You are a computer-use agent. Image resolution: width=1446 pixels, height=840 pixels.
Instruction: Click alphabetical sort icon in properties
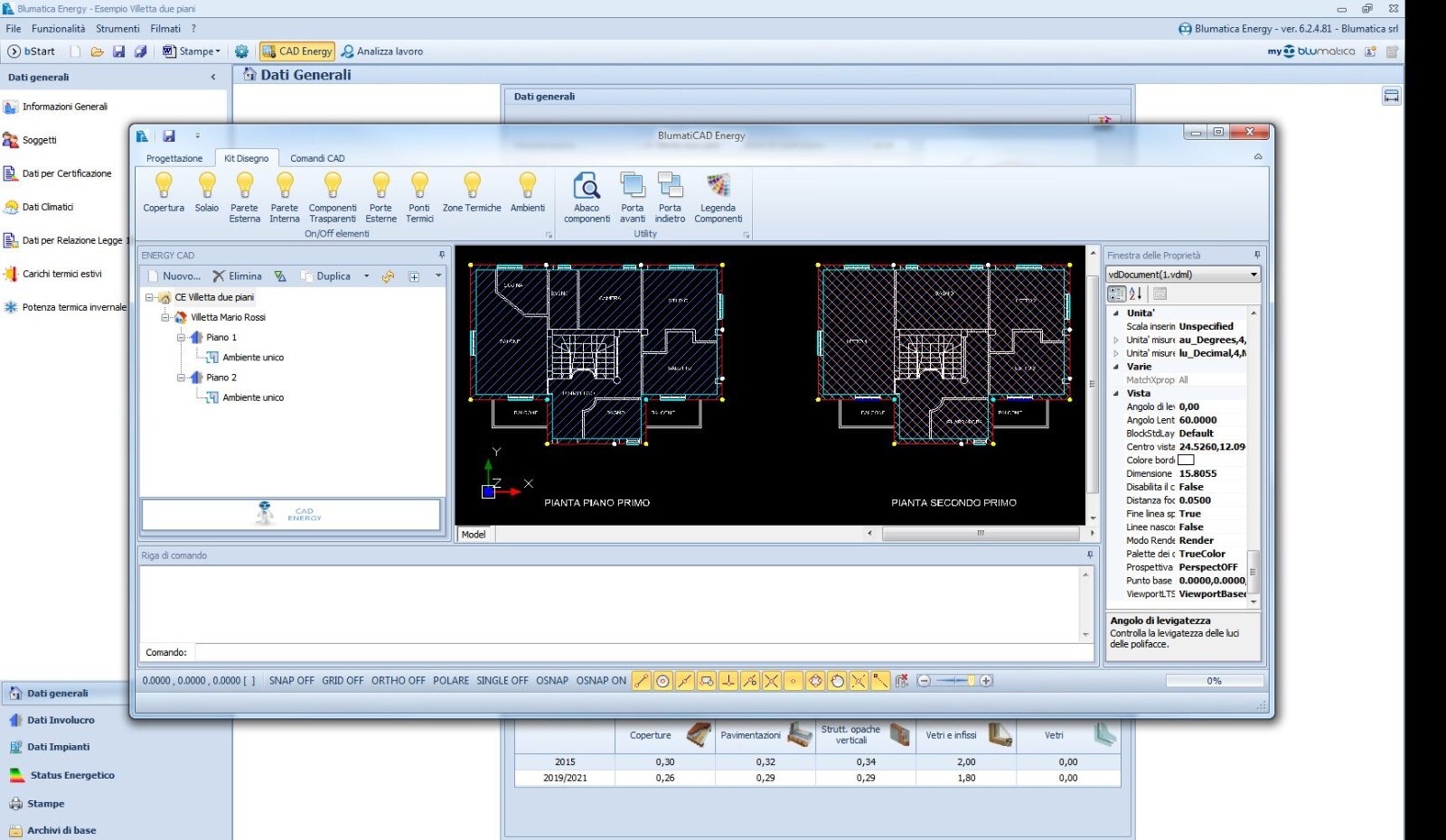click(x=1136, y=294)
